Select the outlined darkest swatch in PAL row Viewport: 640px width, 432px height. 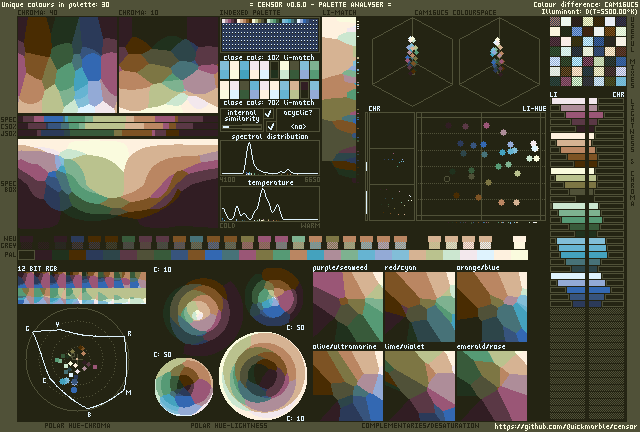click(x=27, y=255)
